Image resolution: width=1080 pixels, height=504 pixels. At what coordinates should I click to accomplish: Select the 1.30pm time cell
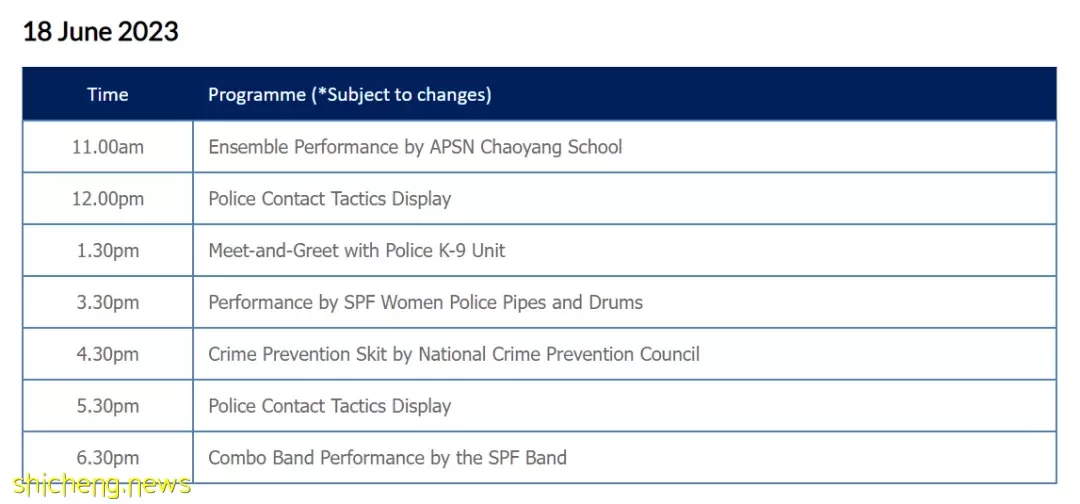107,251
